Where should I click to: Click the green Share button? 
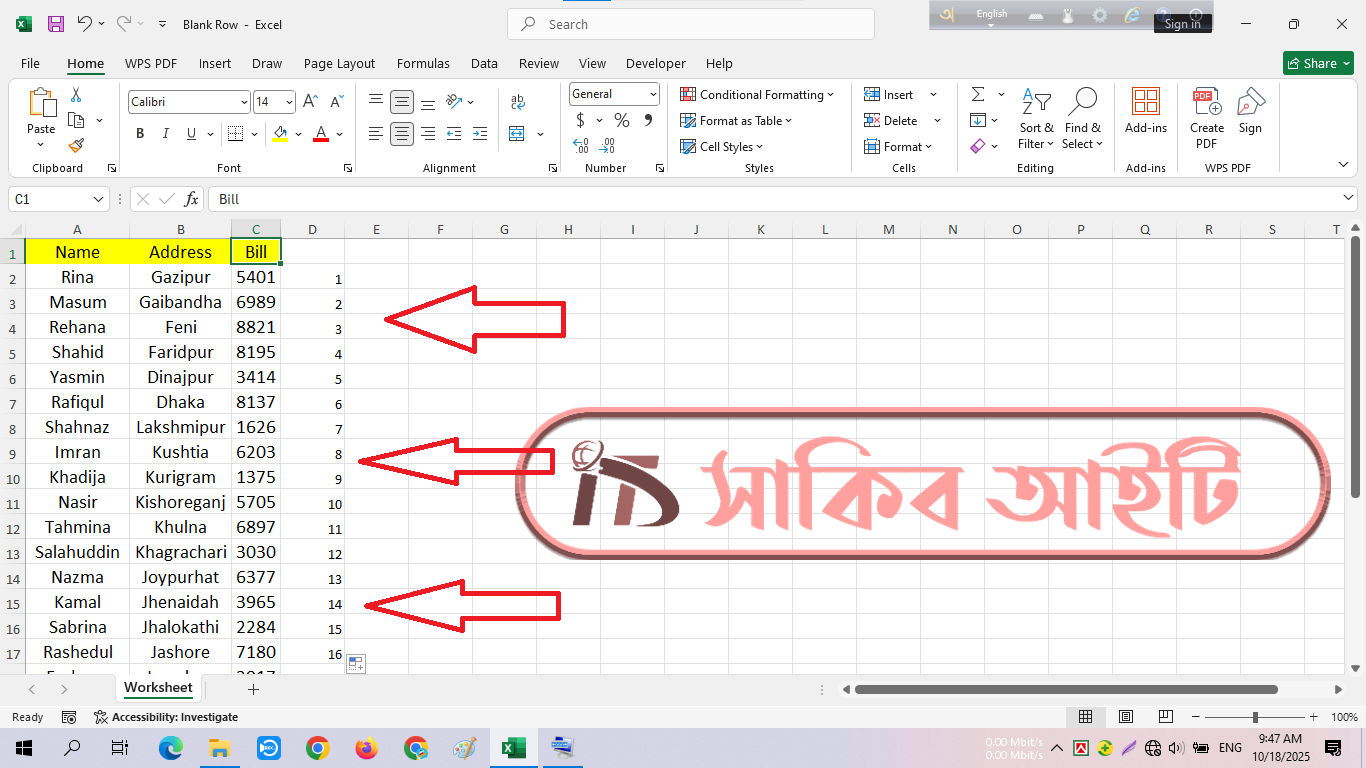(1317, 63)
